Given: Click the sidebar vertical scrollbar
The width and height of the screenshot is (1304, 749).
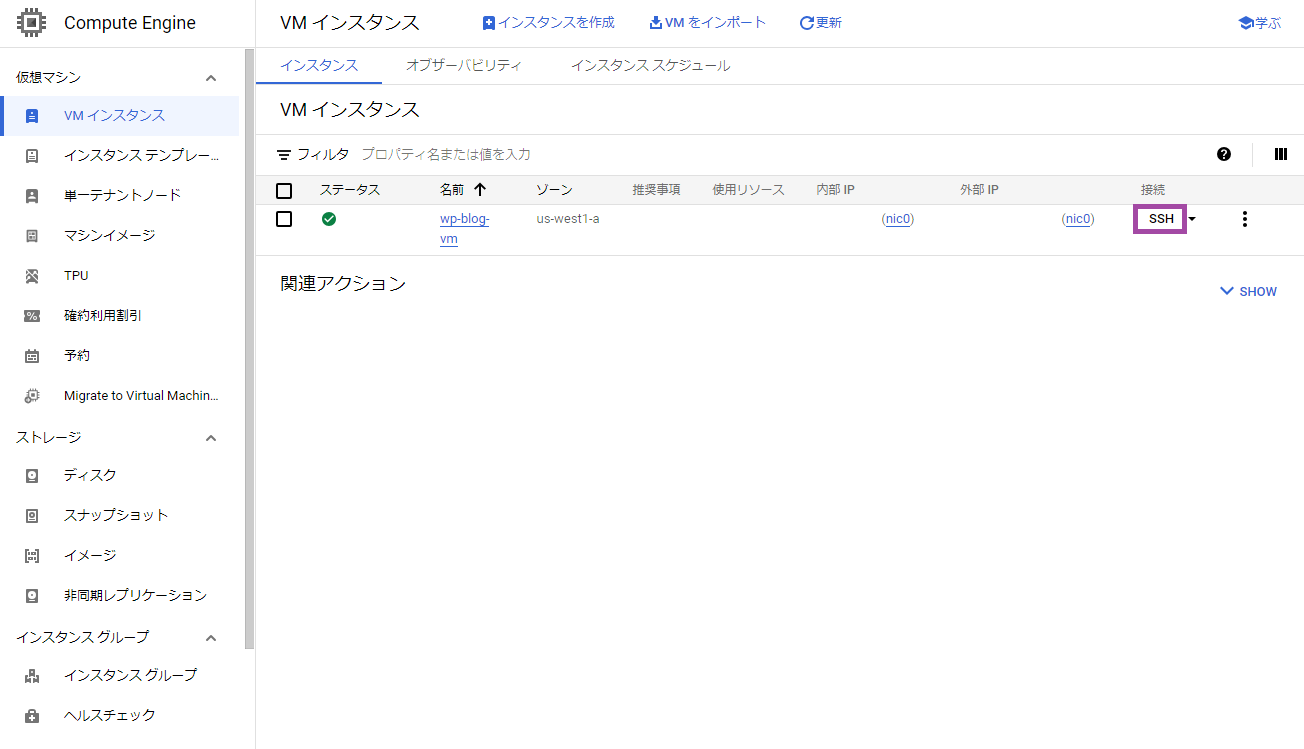Looking at the screenshot, I should (x=250, y=350).
